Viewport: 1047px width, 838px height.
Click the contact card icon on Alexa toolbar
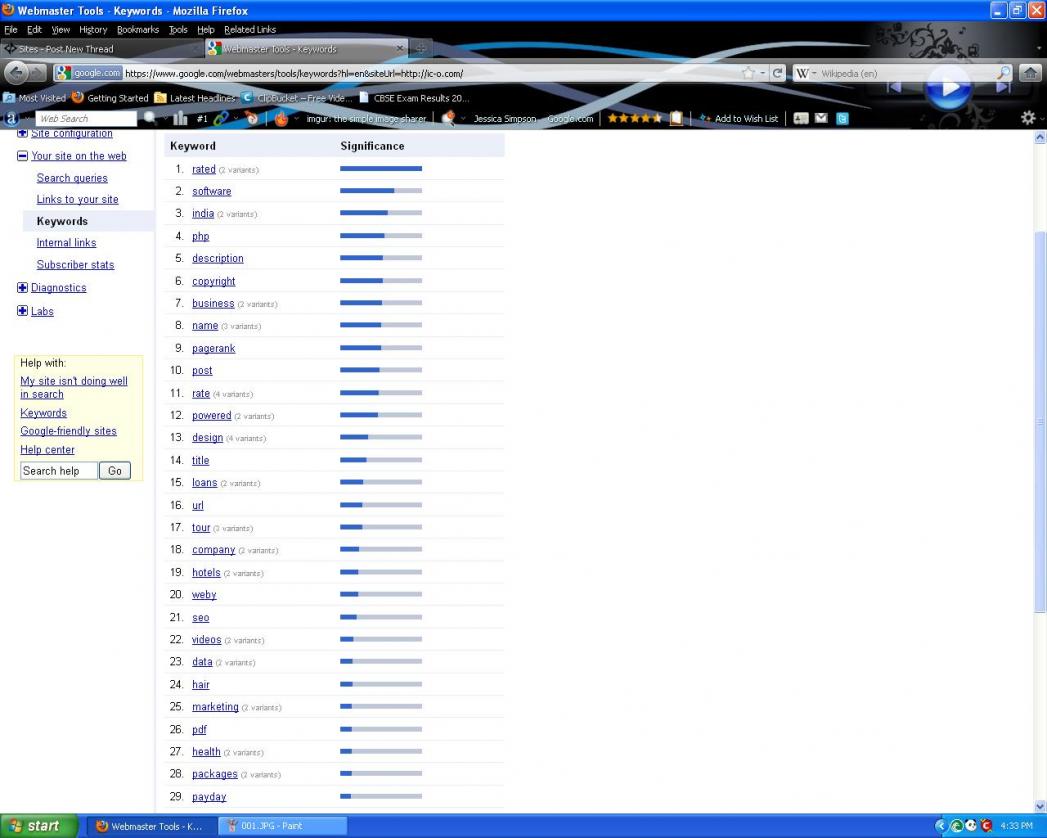[x=801, y=118]
